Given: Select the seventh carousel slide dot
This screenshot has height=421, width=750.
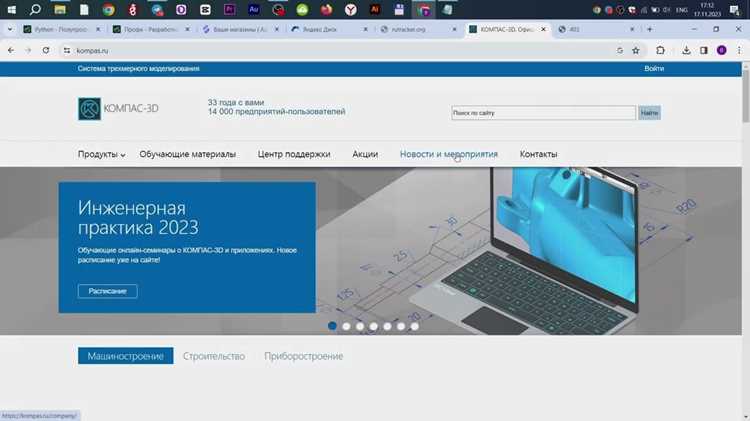Looking at the screenshot, I should click(415, 326).
